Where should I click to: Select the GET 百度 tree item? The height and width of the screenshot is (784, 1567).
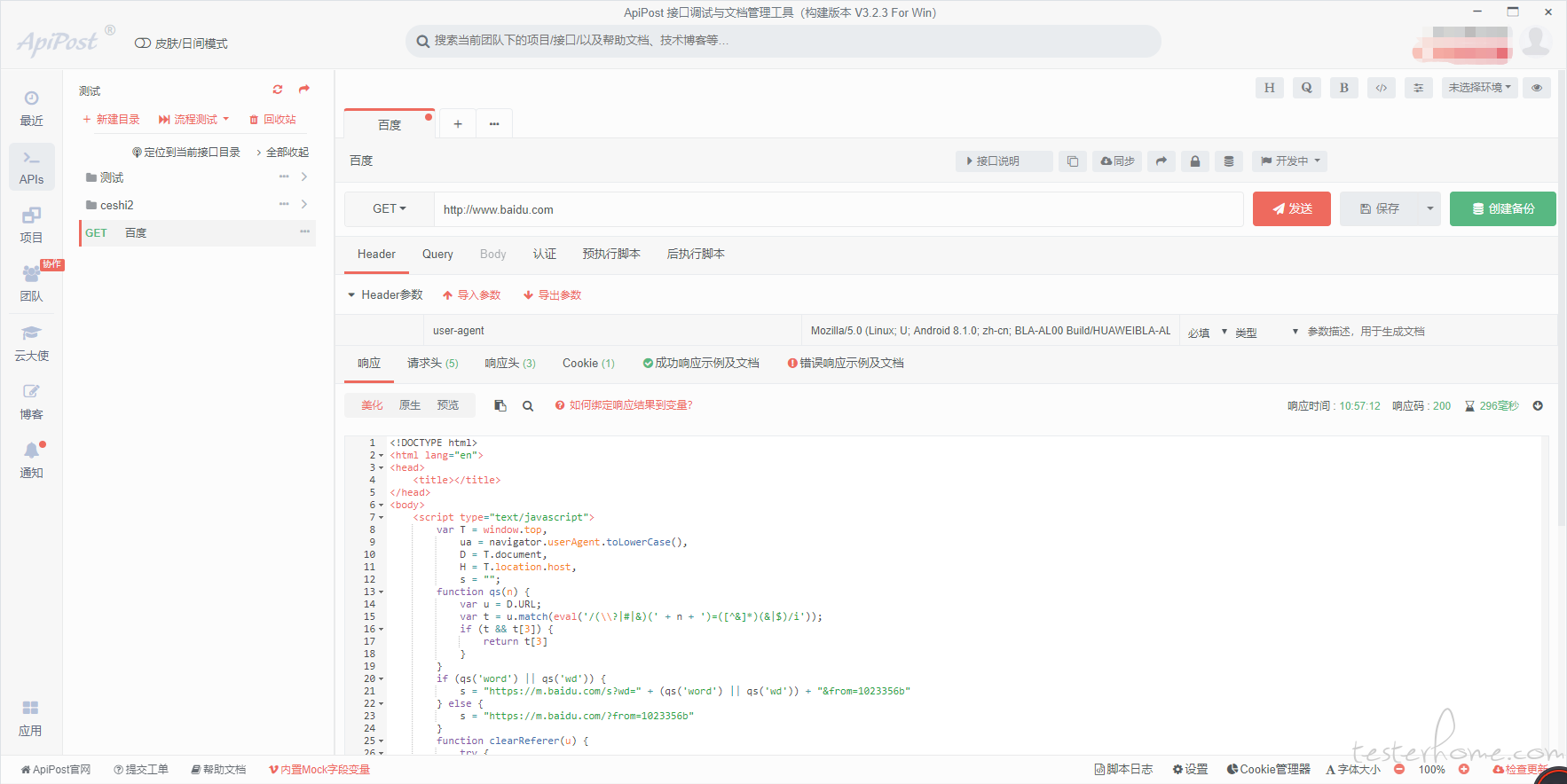coord(197,232)
